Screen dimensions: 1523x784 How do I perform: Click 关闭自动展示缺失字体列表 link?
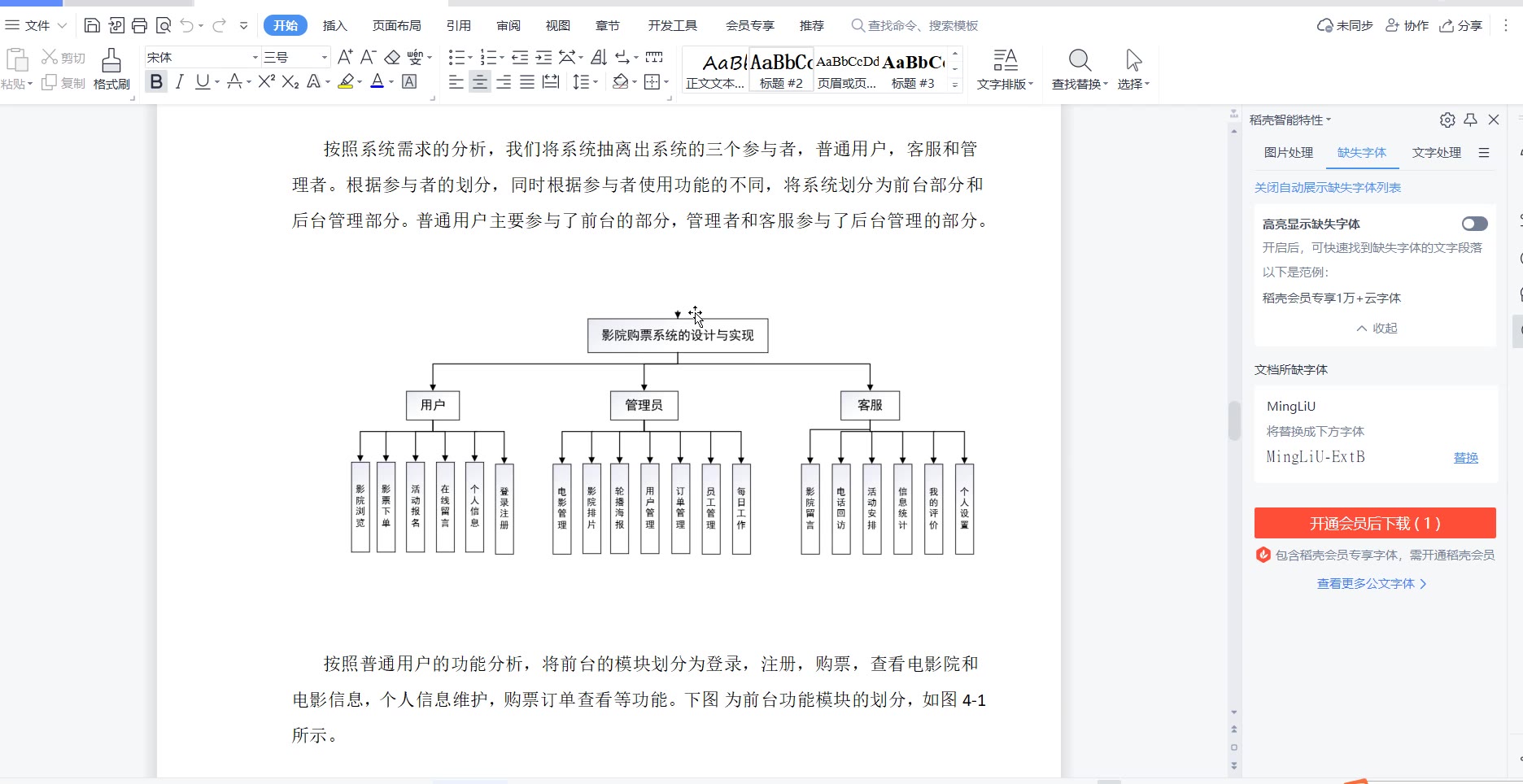point(1328,188)
